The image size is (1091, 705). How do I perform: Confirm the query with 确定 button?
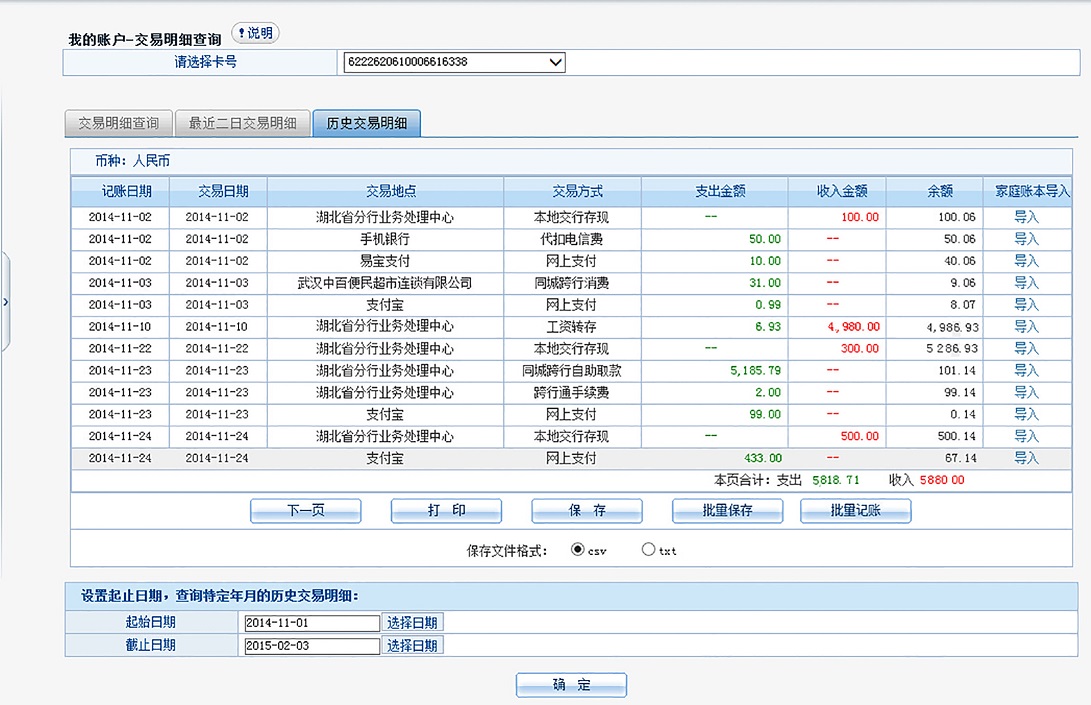(571, 685)
